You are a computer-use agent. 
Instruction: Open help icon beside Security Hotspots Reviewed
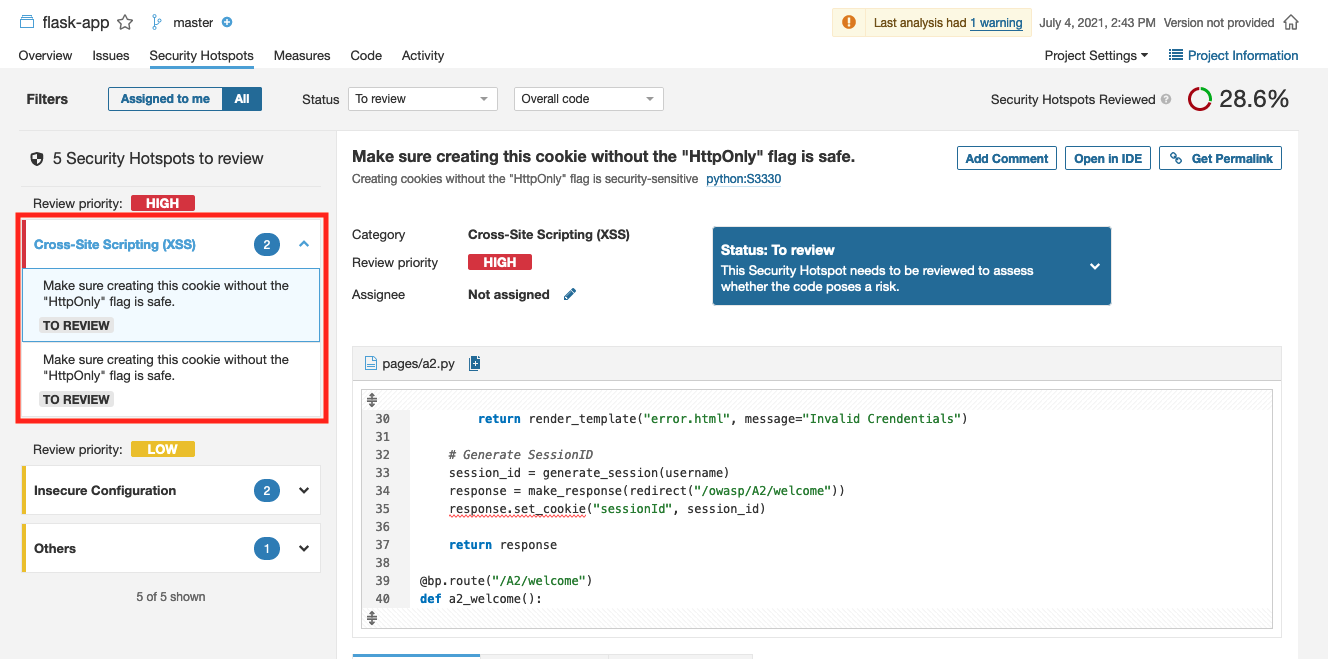(1165, 99)
